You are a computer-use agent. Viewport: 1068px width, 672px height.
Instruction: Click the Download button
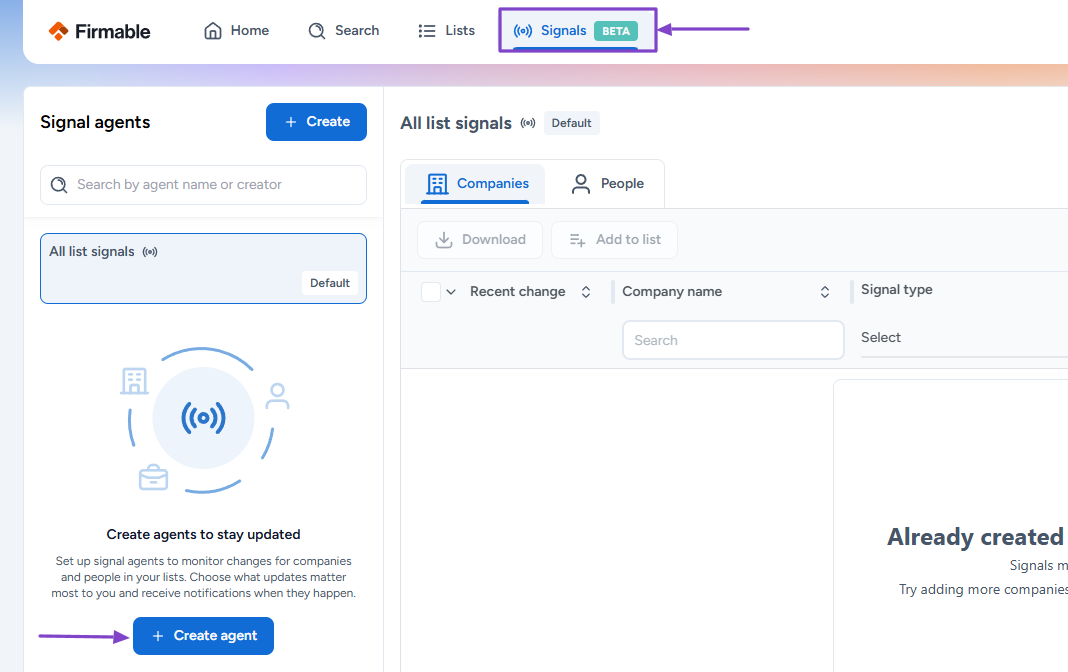pyautogui.click(x=480, y=240)
